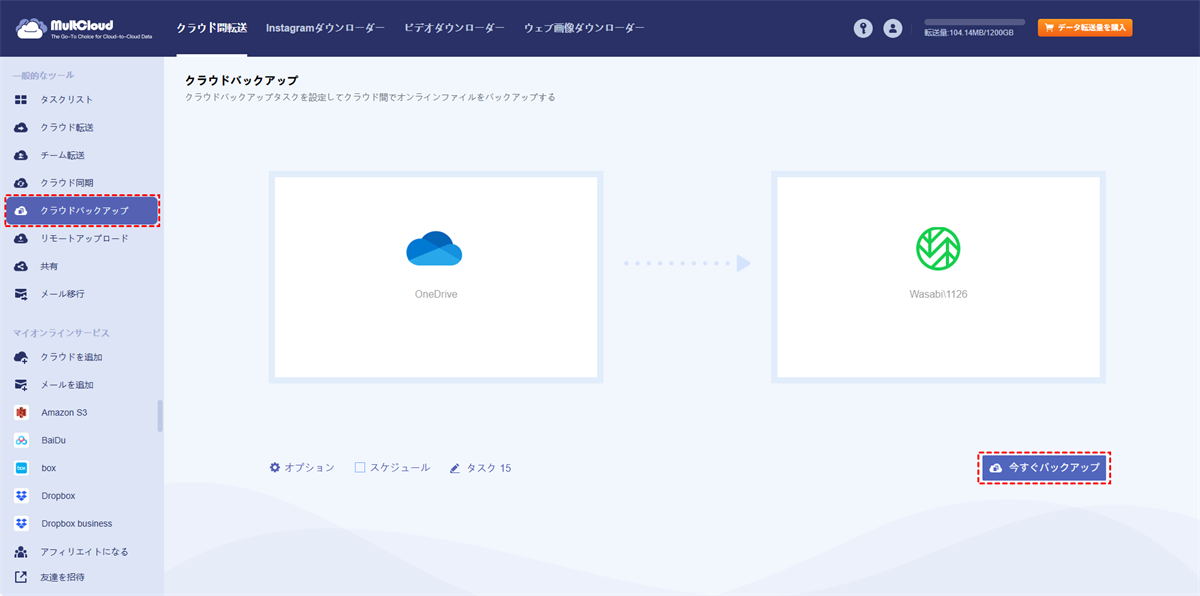
Task: Click the クラウドを追加 icon
Action: [x=21, y=357]
